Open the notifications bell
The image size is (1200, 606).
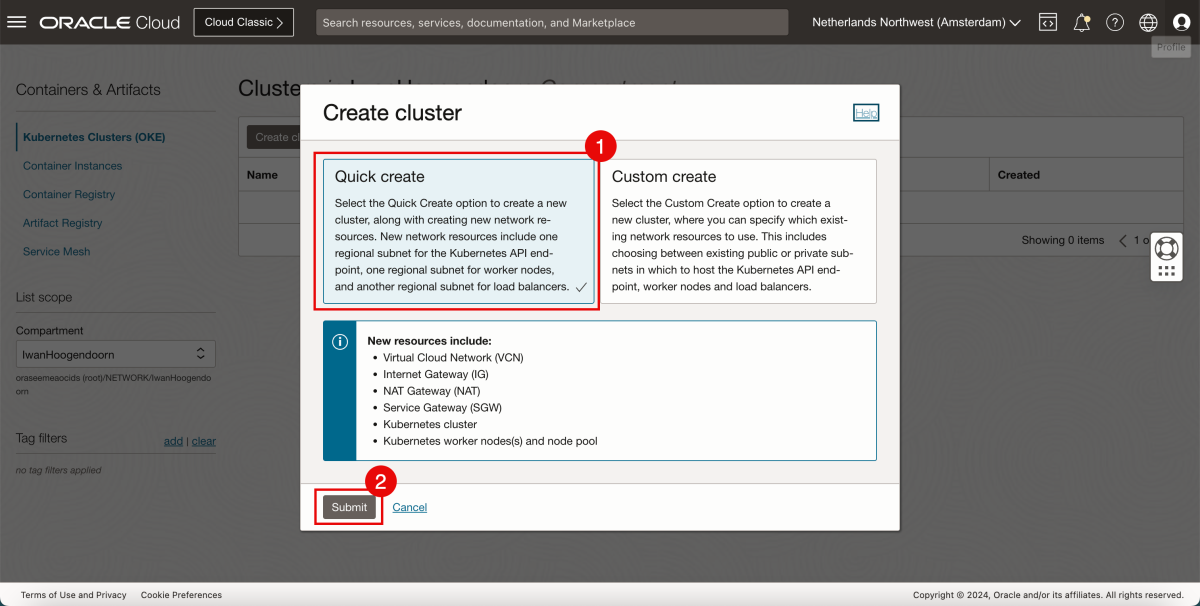click(x=1081, y=21)
